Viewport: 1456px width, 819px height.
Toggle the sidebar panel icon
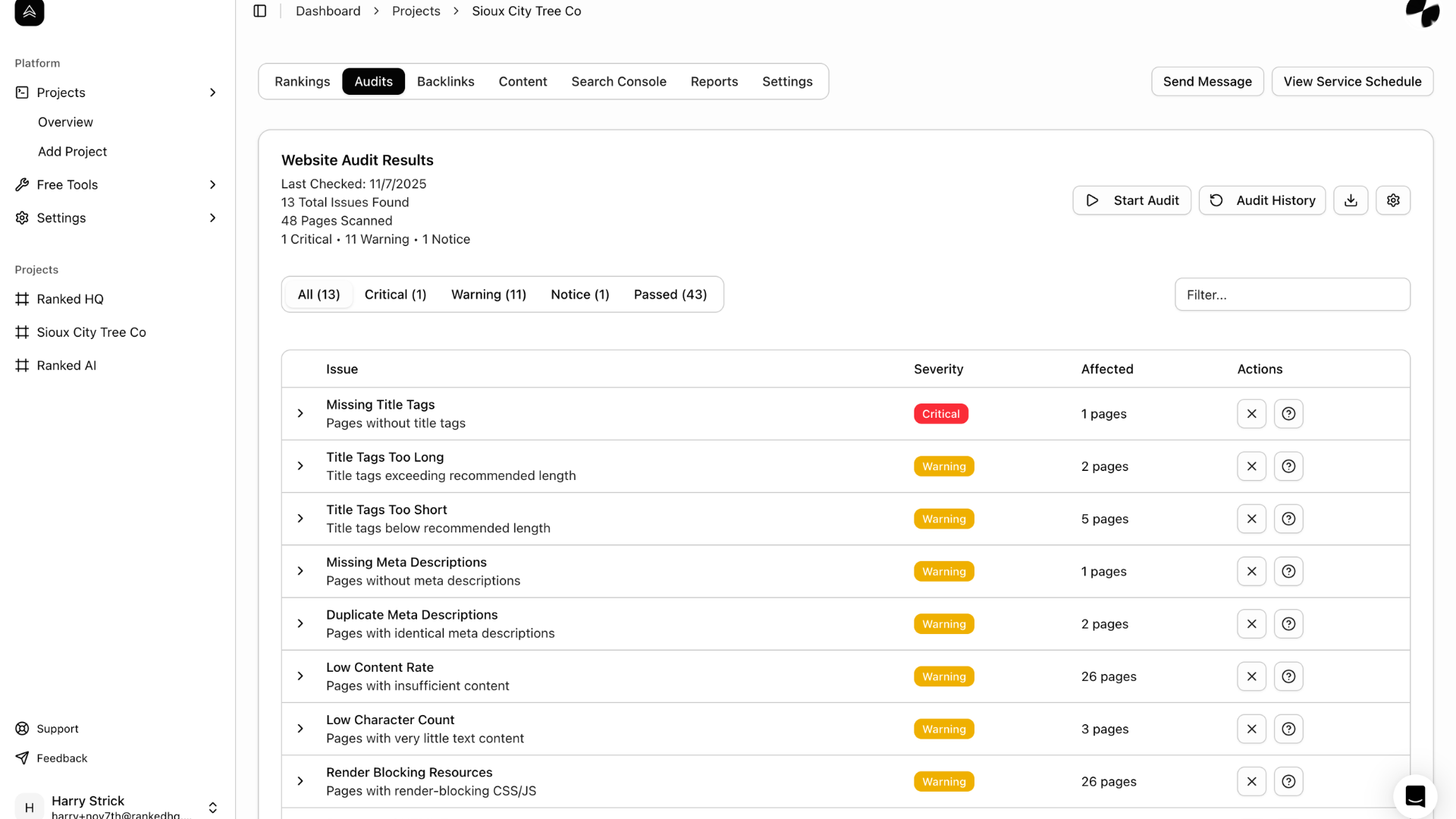259,11
